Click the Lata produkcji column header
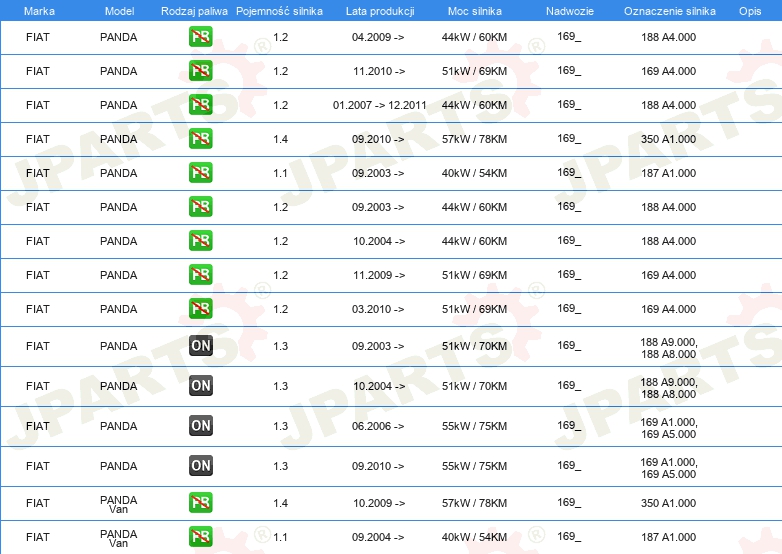This screenshot has width=782, height=554. tap(380, 11)
